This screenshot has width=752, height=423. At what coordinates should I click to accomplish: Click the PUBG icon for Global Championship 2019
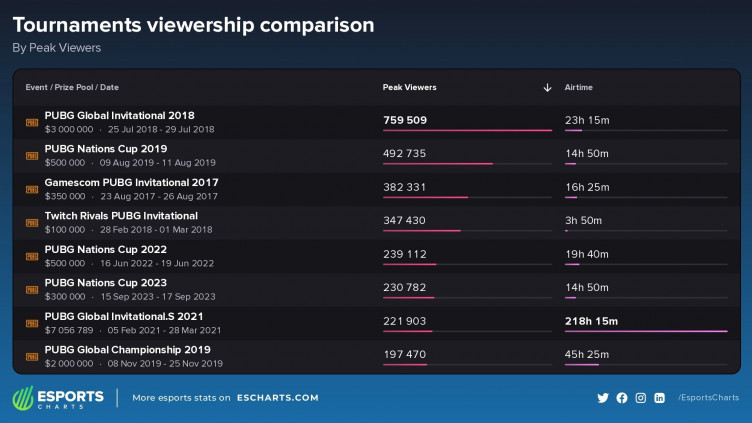click(x=32, y=356)
